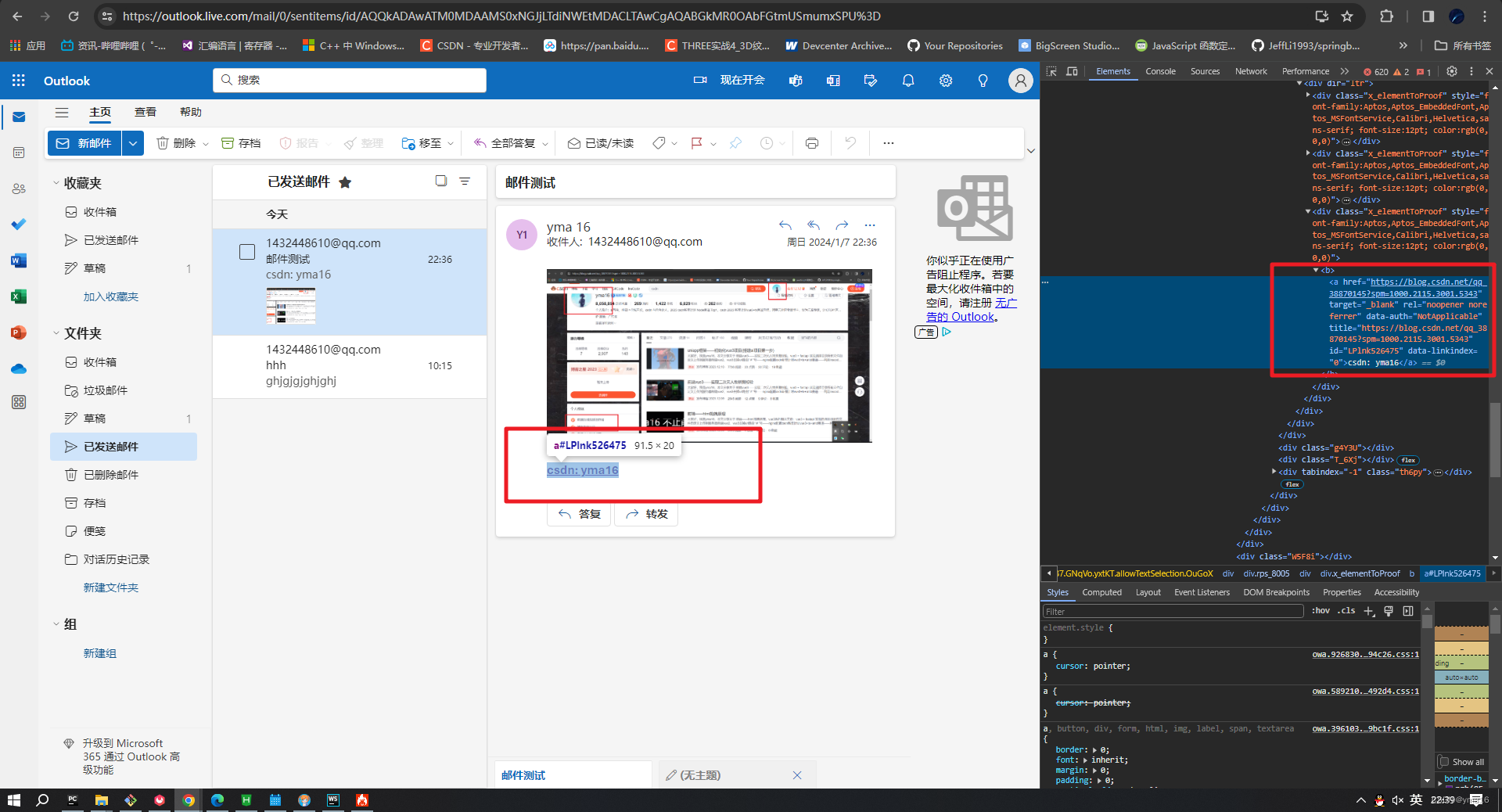Toggle the favorite star on 已发送邮件
This screenshot has height=812, width=1502.
pos(345,182)
